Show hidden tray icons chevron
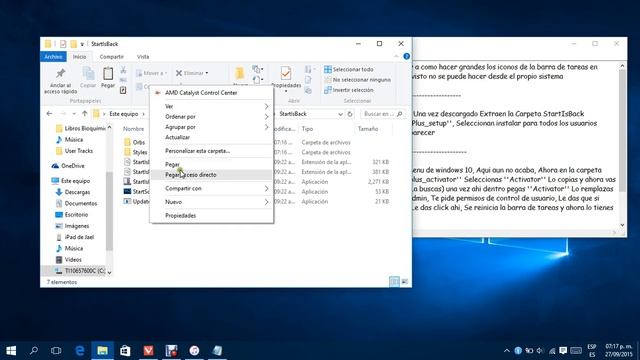The width and height of the screenshot is (640, 360). point(507,351)
